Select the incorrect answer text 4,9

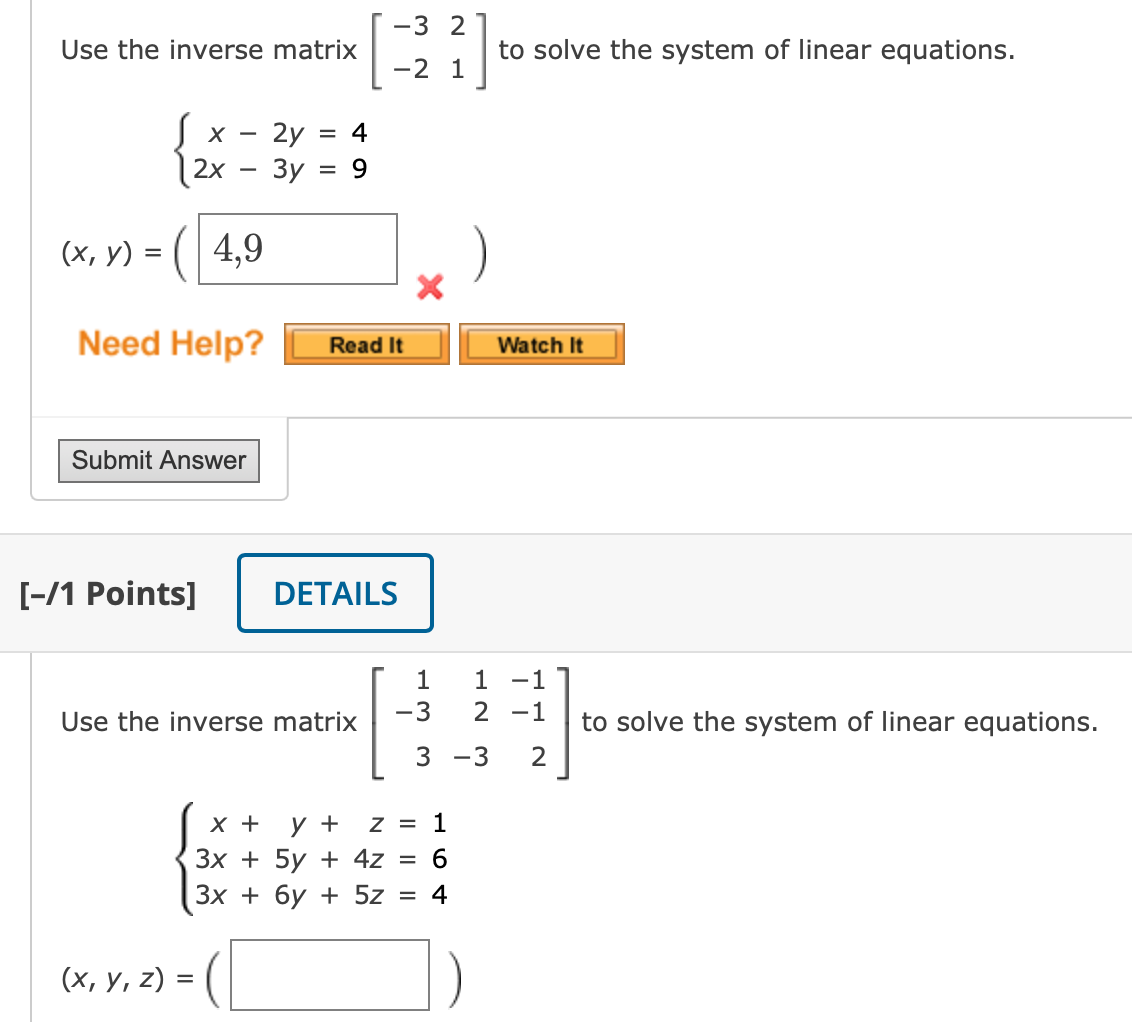pos(238,247)
